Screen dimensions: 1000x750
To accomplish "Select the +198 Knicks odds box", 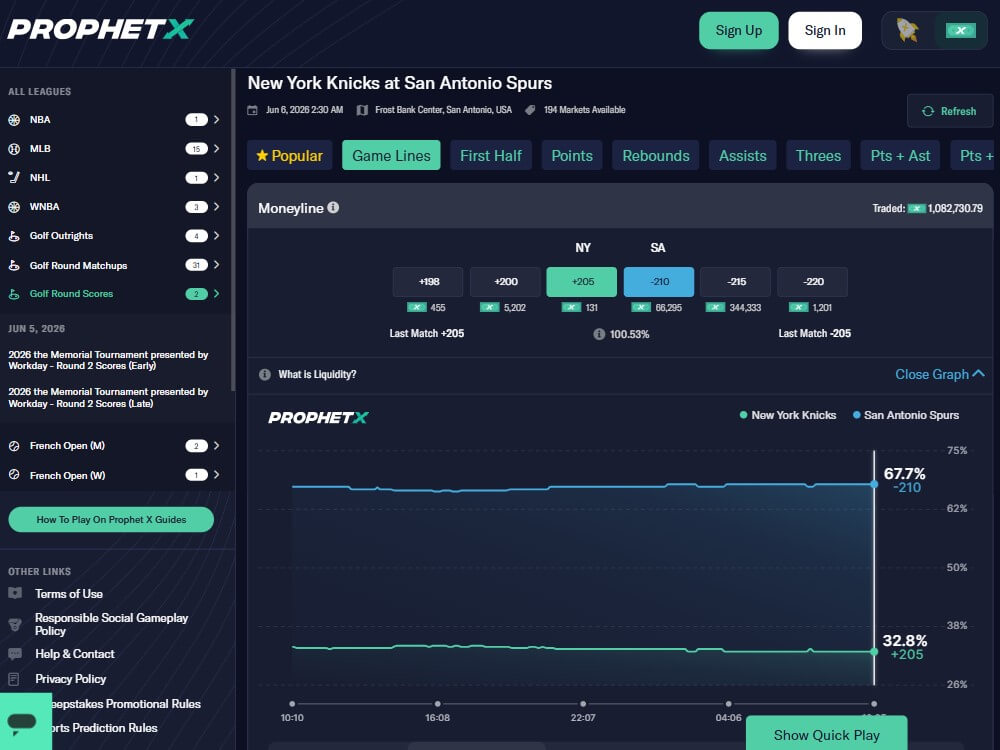I will [x=428, y=282].
